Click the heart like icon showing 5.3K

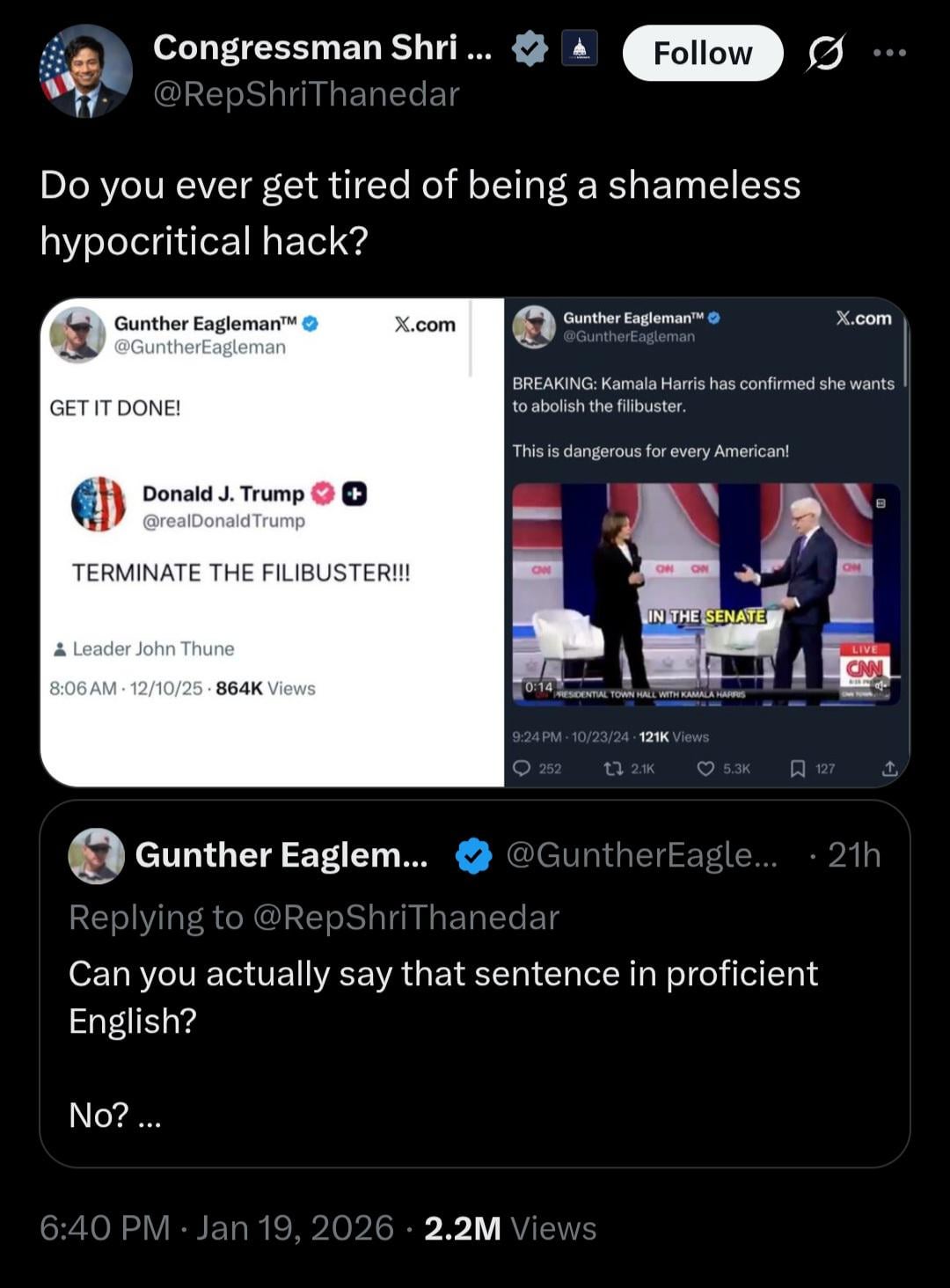(x=705, y=768)
